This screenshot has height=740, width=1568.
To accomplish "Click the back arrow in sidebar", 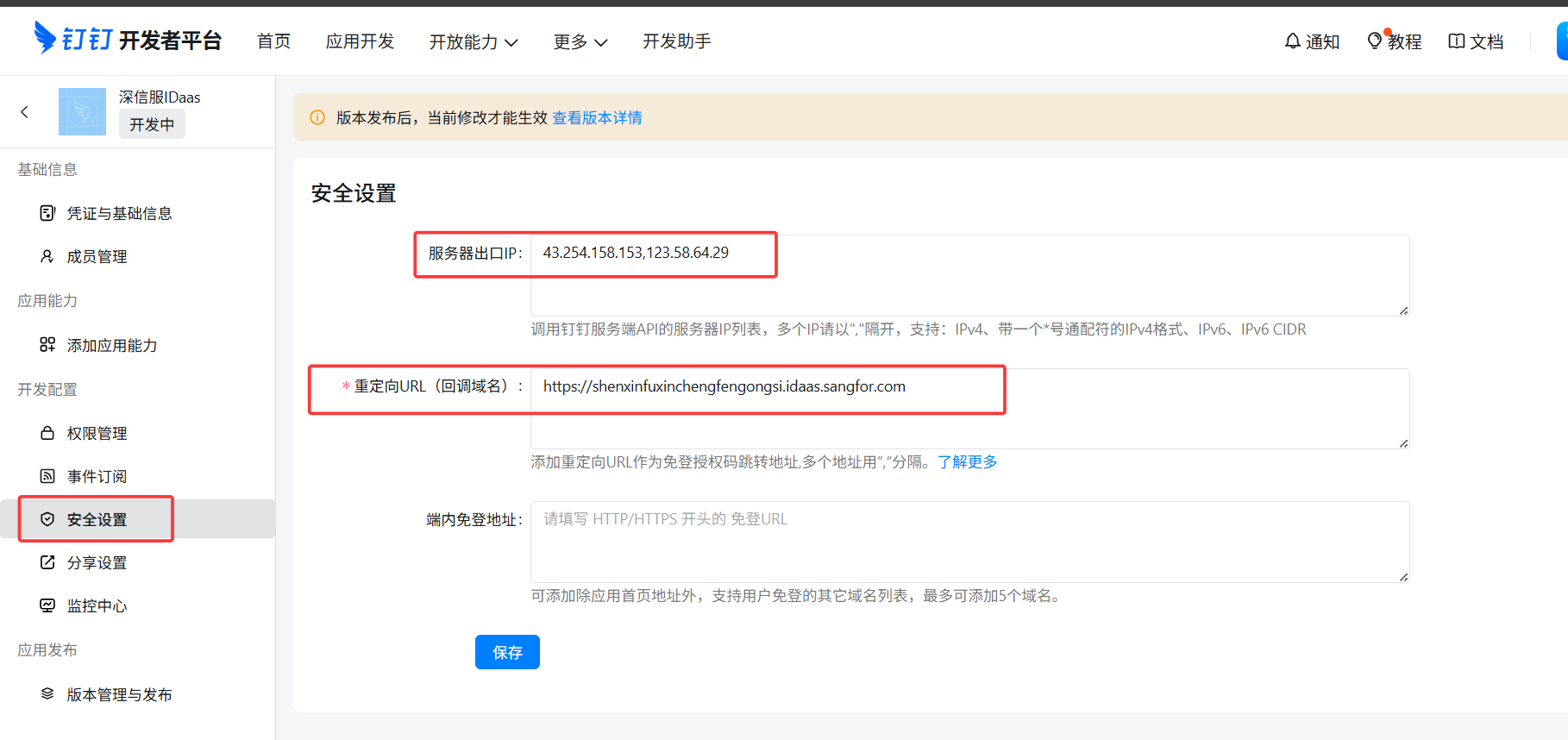I will (x=24, y=112).
